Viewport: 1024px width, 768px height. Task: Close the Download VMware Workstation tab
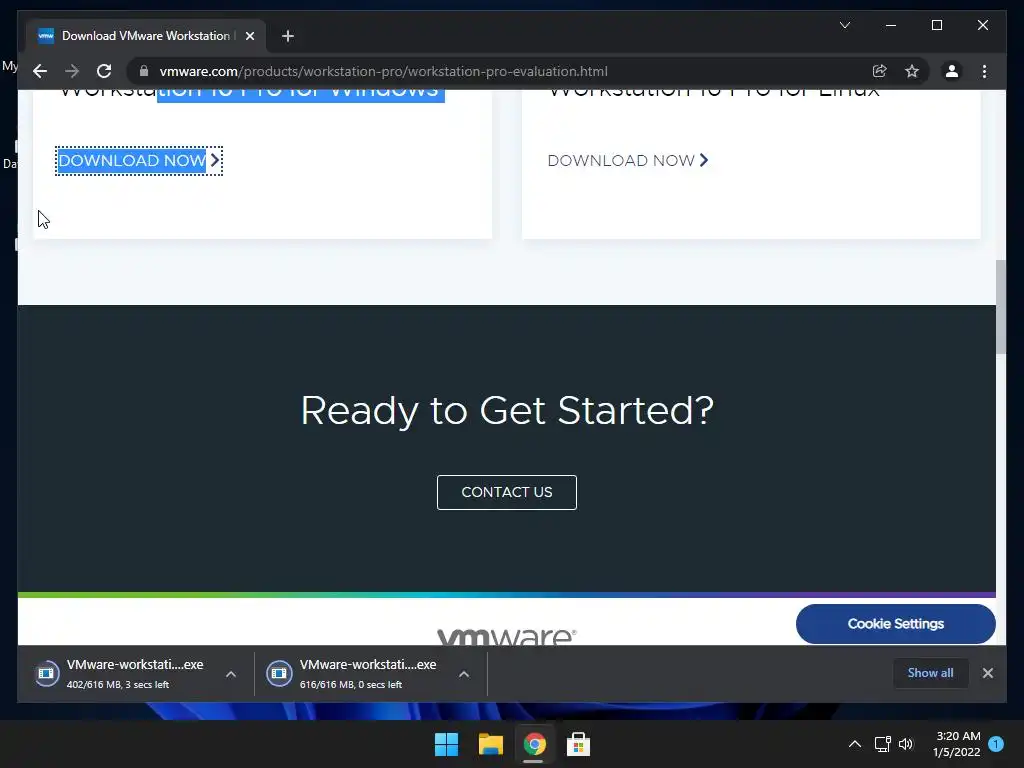249,36
